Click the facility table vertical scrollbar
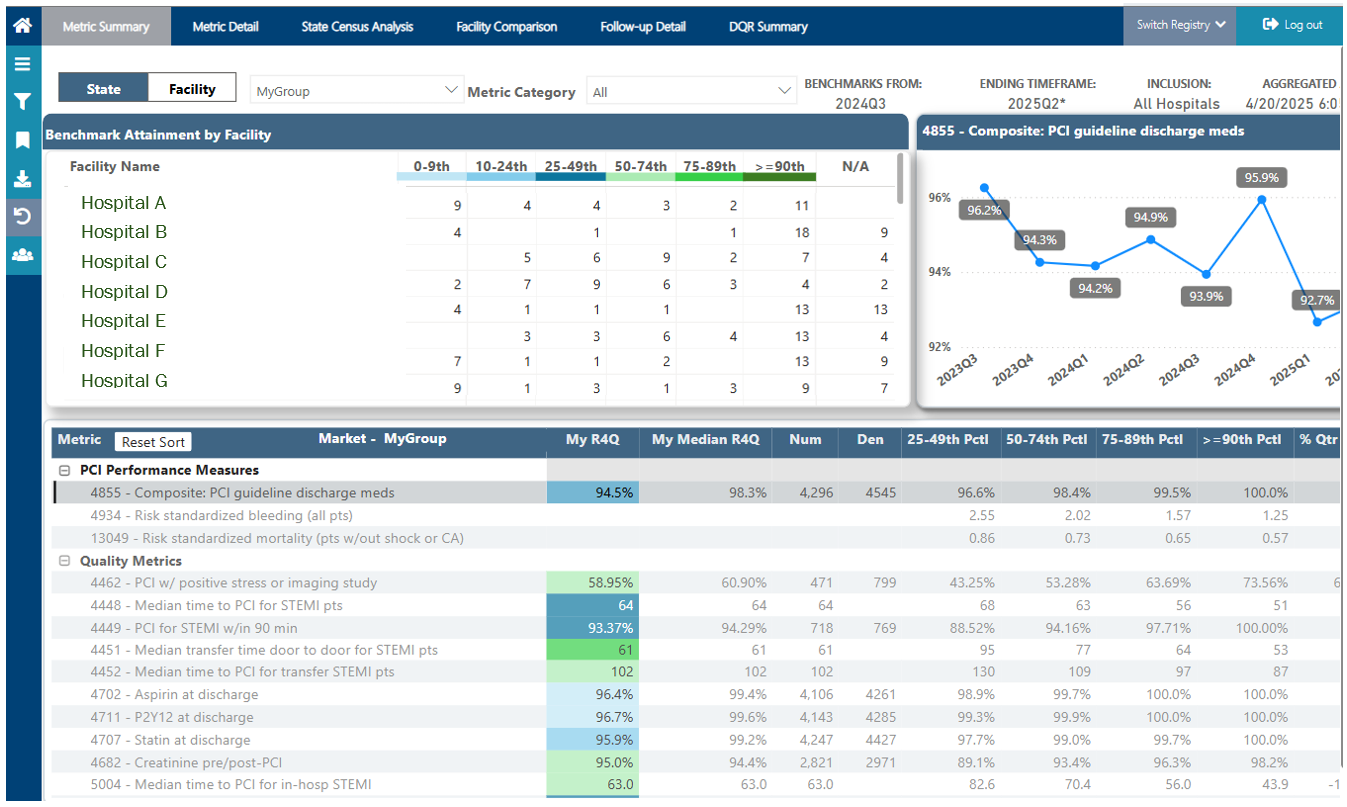Viewport: 1347px width, 807px height. [902, 178]
